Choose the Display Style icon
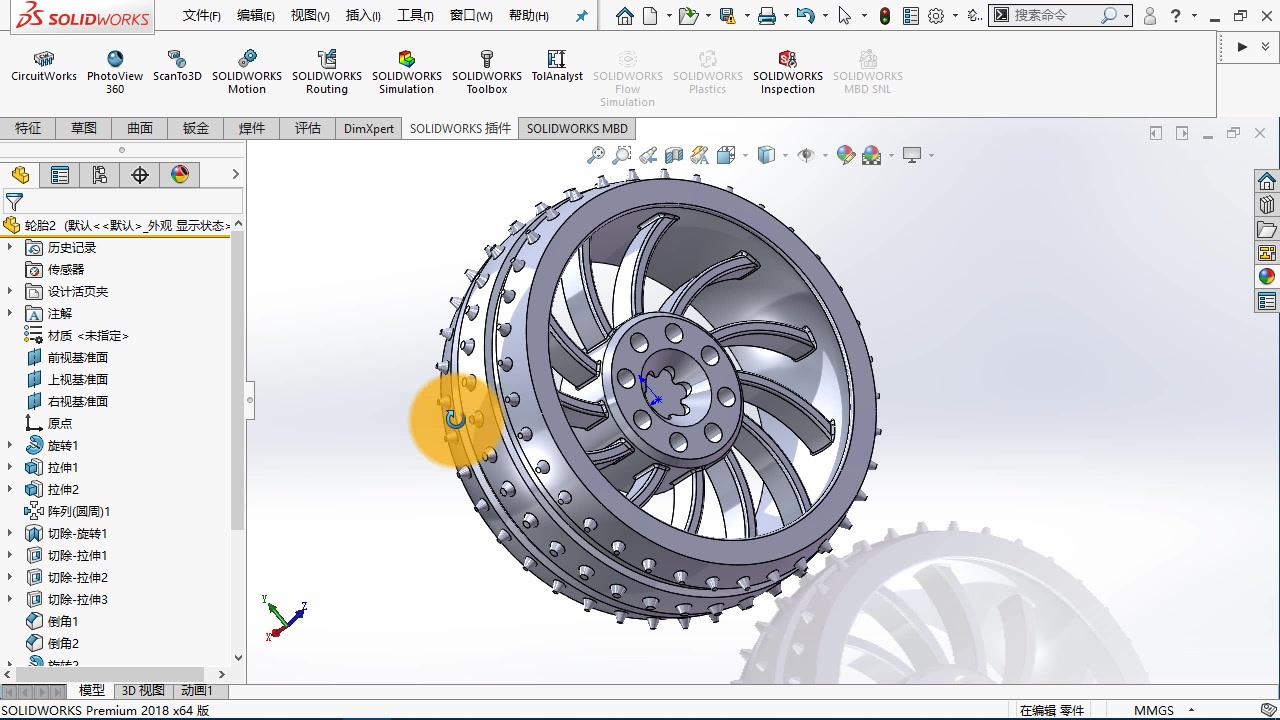 767,155
